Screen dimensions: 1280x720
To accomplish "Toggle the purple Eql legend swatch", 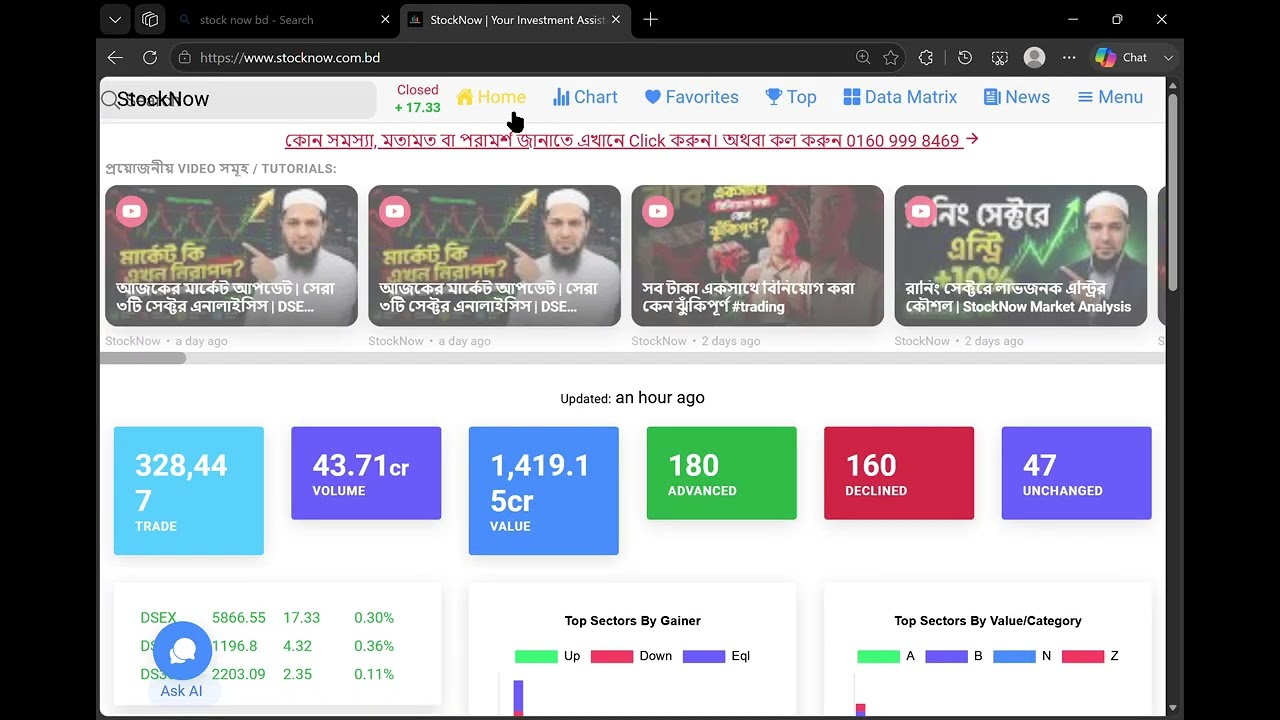I will [x=704, y=656].
